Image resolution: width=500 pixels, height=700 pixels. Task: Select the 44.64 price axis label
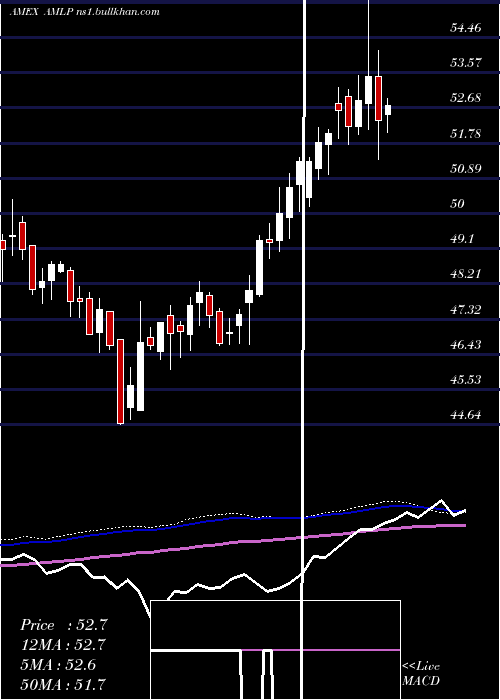[466, 415]
